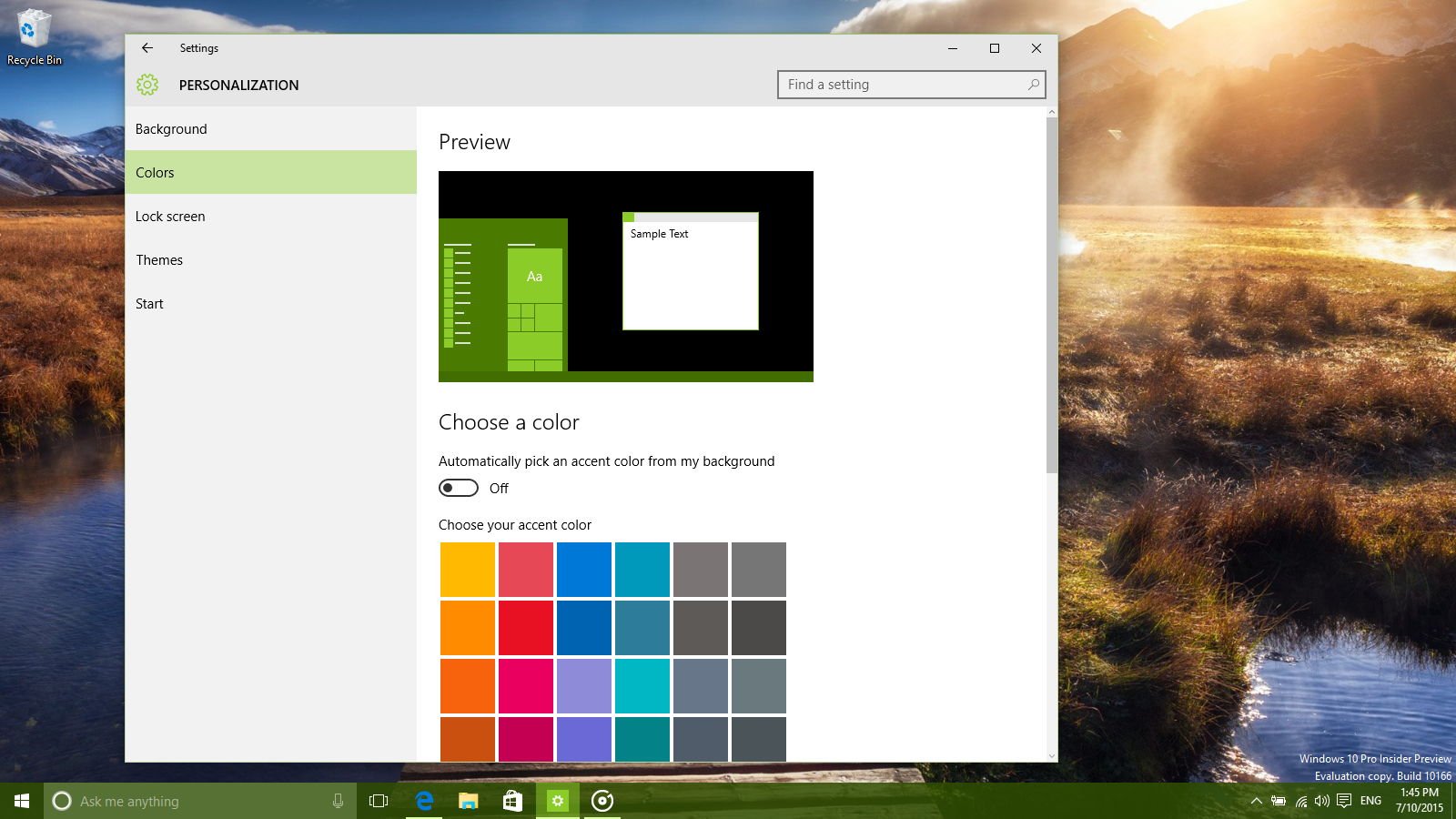Click the Find a setting search field

click(912, 85)
